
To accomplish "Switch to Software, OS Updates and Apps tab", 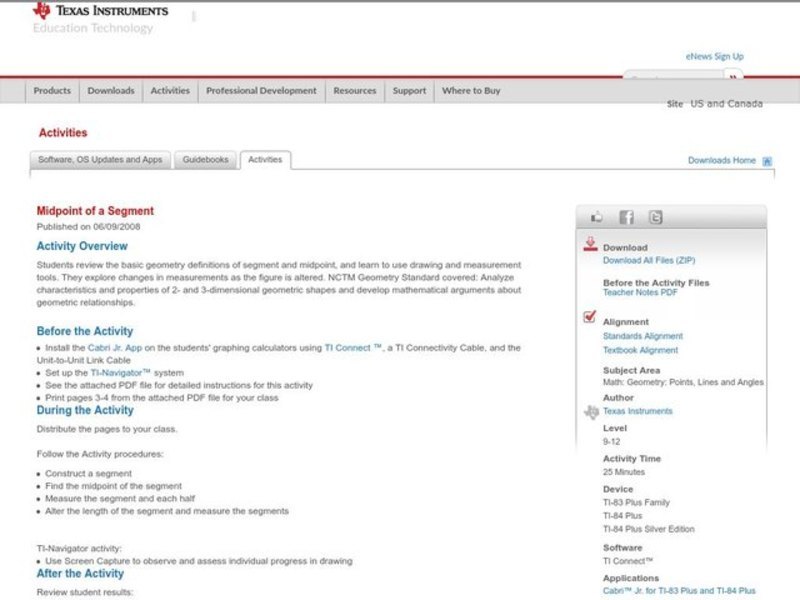I will coord(100,160).
